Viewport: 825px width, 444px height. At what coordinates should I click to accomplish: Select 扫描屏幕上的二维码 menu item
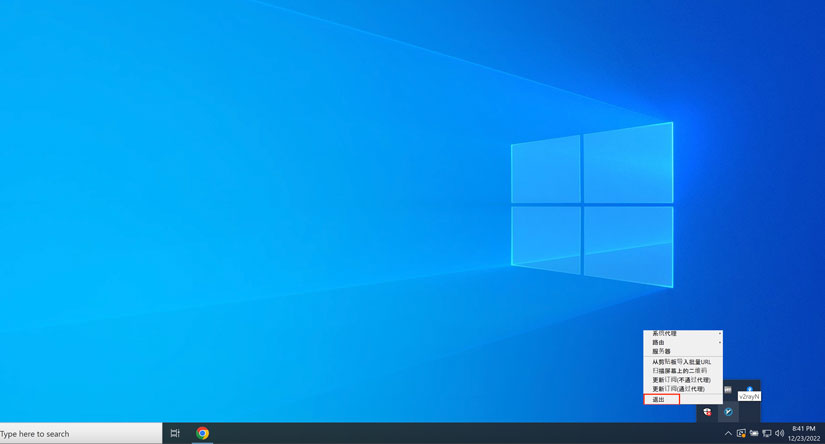pyautogui.click(x=681, y=371)
